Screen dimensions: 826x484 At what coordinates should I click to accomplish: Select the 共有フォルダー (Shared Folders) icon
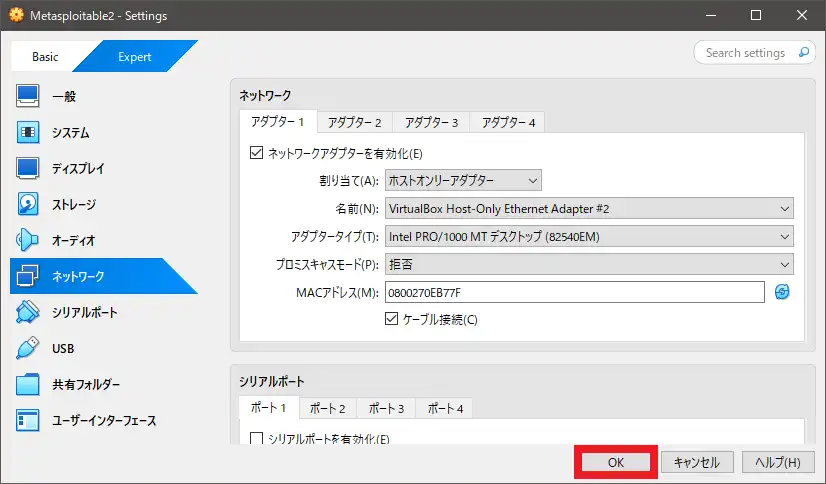(x=28, y=385)
